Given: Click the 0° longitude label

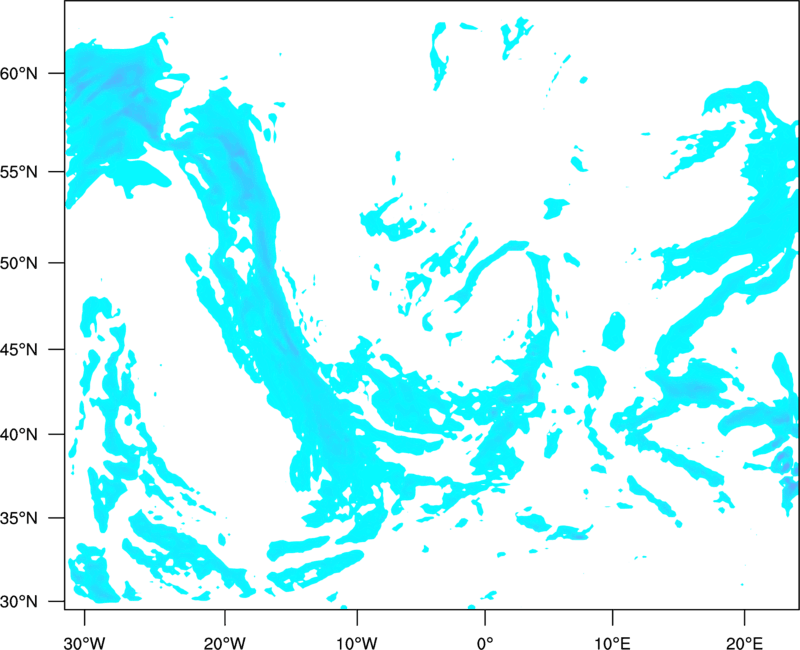Looking at the screenshot, I should pyautogui.click(x=485, y=643).
